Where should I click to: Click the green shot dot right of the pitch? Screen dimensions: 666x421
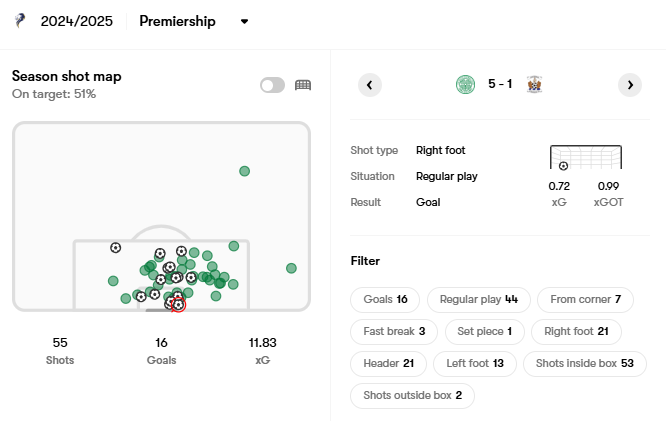pyautogui.click(x=291, y=268)
